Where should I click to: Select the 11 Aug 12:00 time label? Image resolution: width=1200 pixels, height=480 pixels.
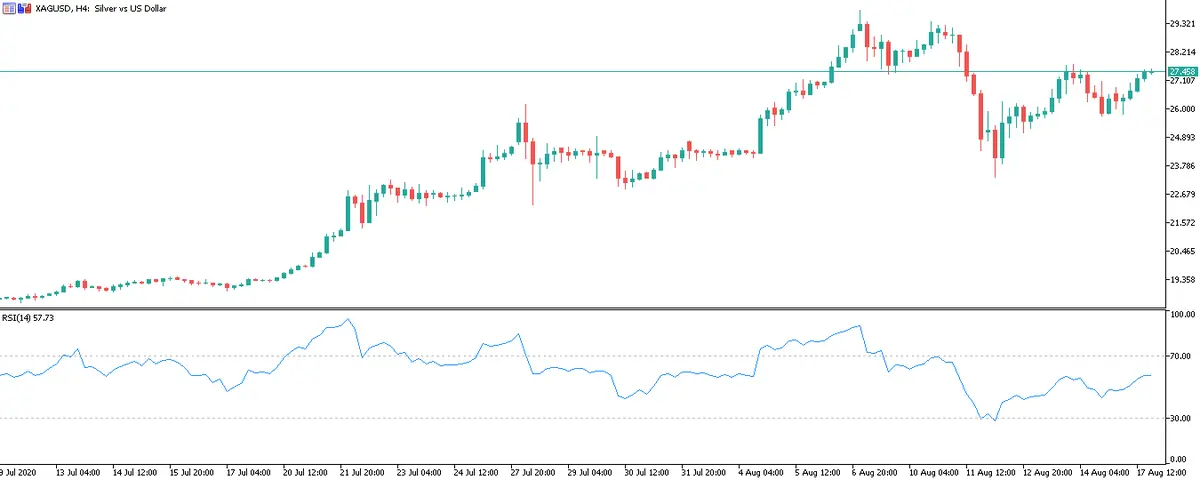(x=987, y=471)
